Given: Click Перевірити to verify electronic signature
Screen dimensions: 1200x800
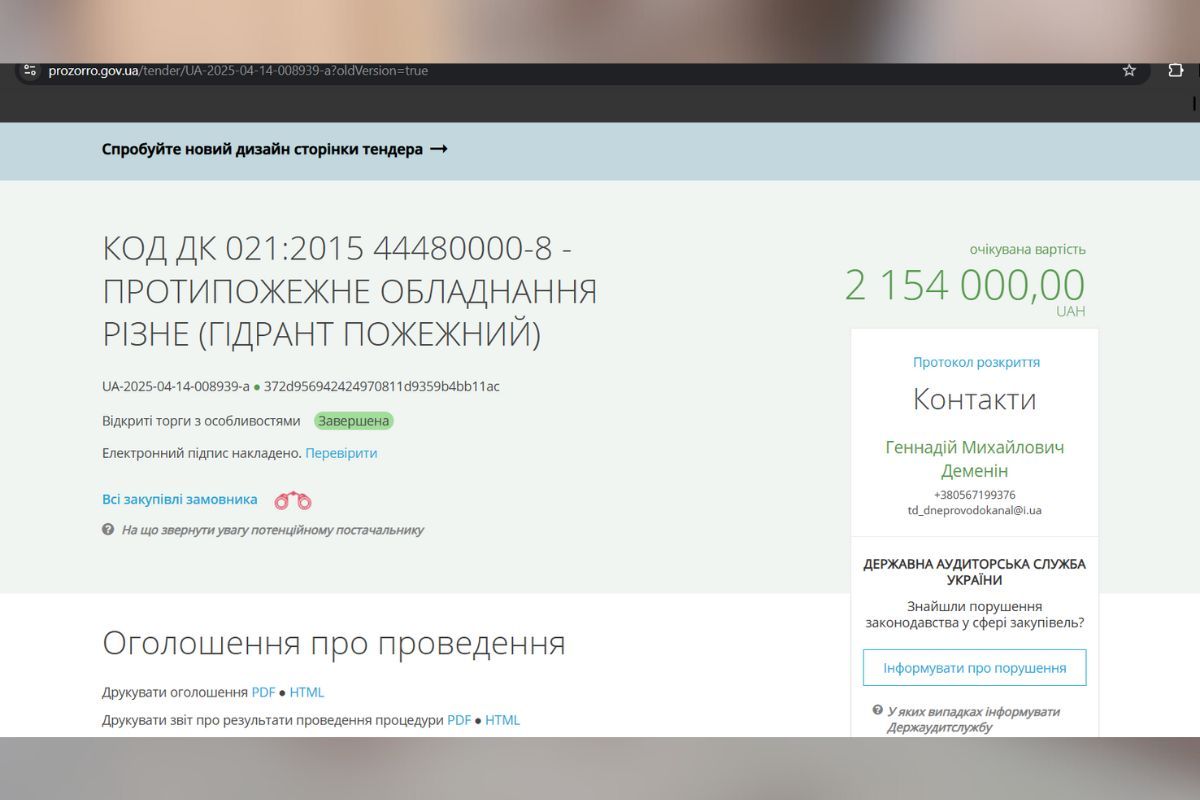Looking at the screenshot, I should 340,453.
